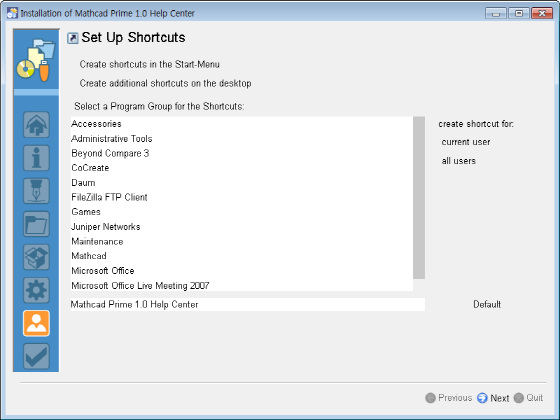Select Juniper Networks program group

click(x=242, y=227)
